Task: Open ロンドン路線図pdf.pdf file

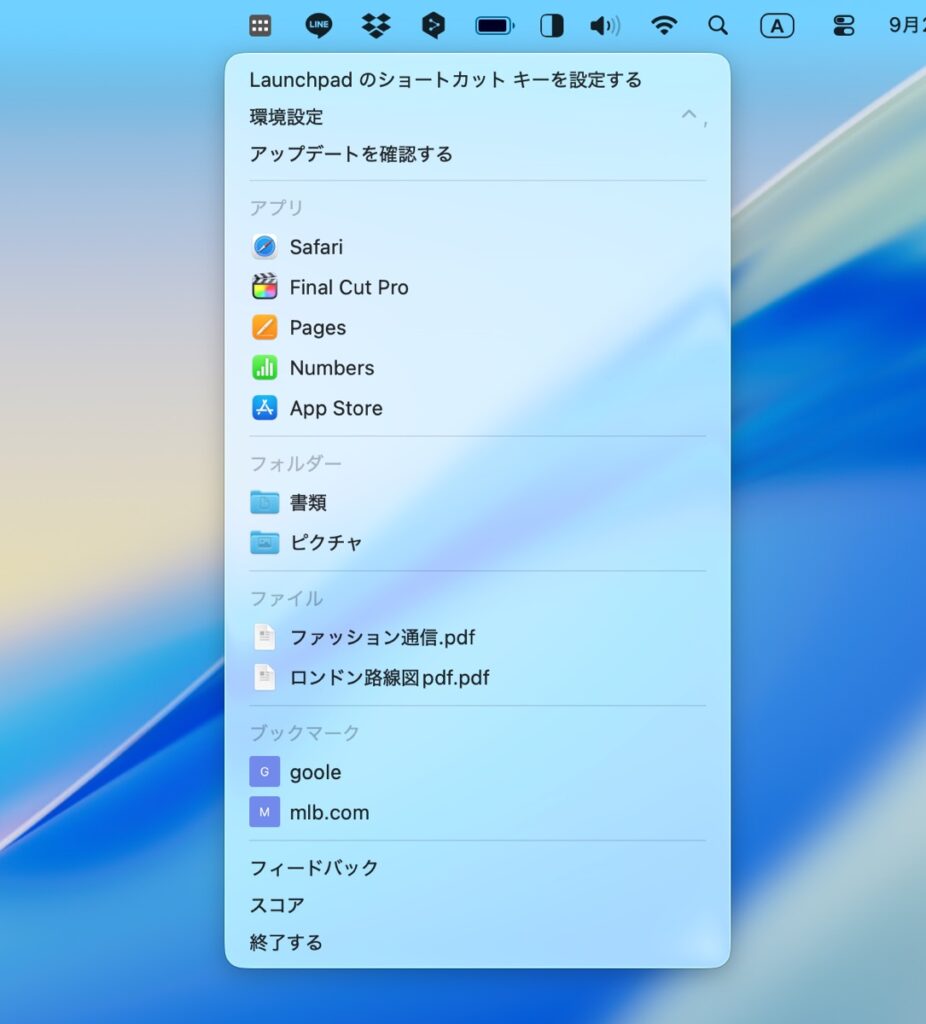Action: click(388, 678)
